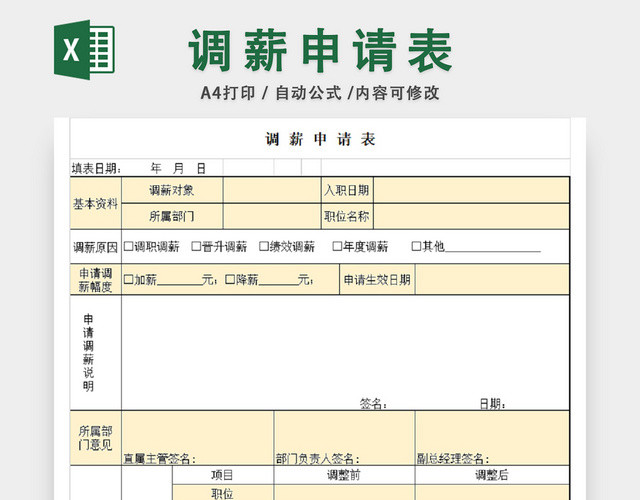Click the 项目 header cell
This screenshot has height=500, width=640.
[223, 475]
